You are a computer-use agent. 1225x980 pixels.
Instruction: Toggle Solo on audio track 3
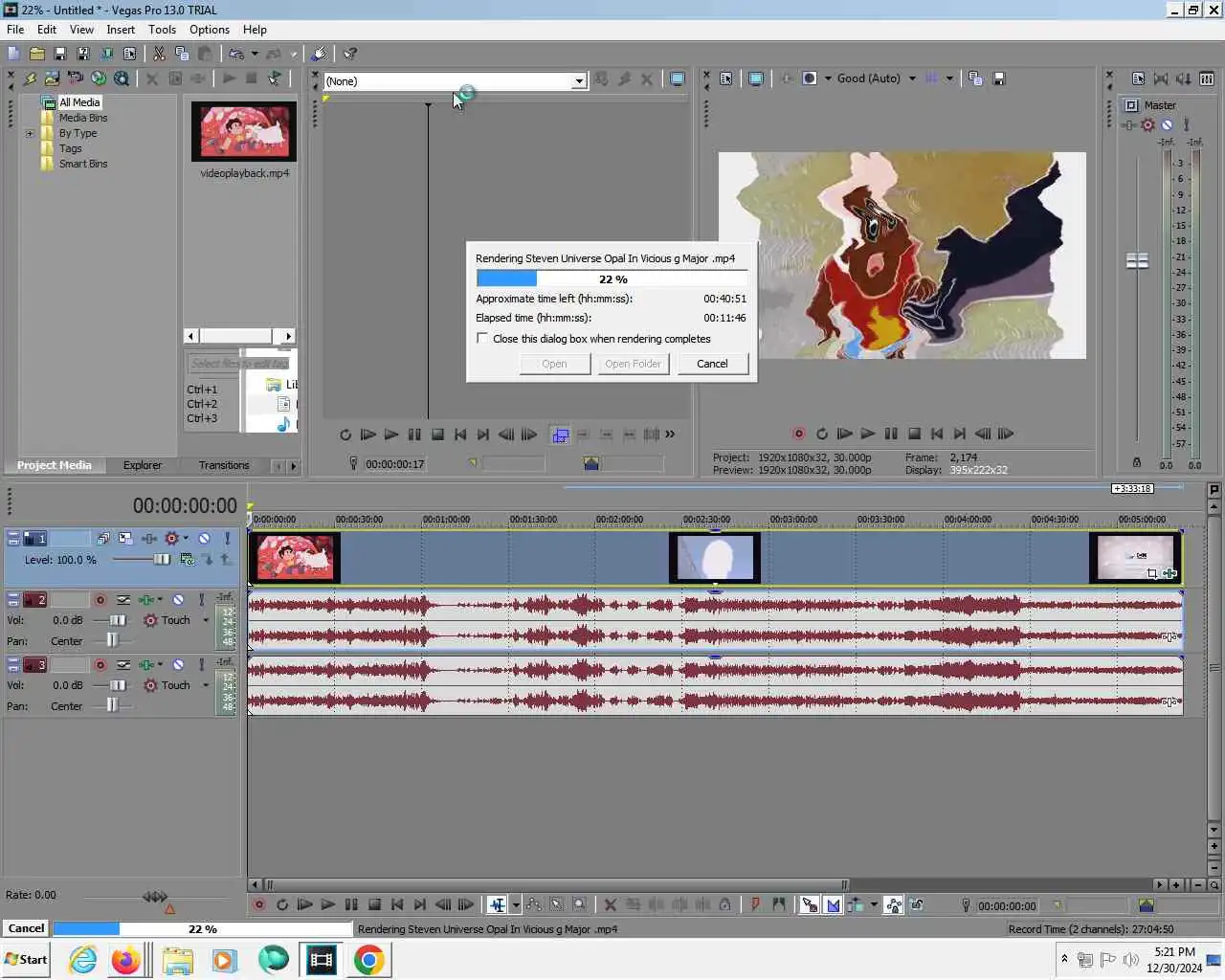click(201, 664)
